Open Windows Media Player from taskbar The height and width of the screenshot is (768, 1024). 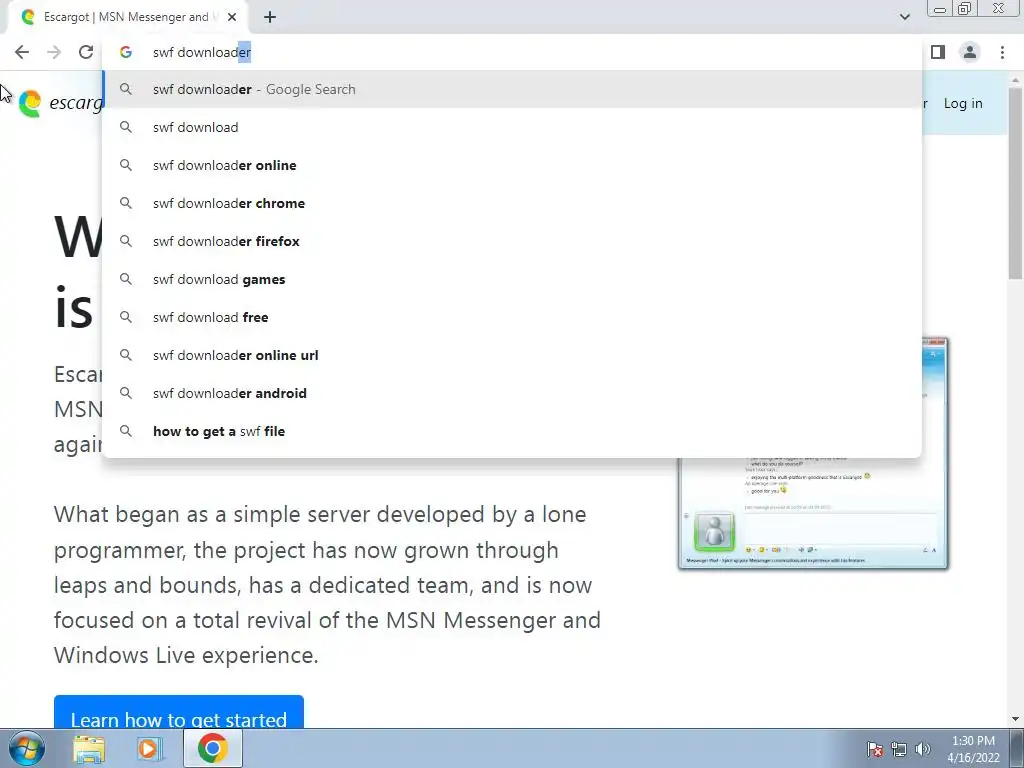click(150, 749)
